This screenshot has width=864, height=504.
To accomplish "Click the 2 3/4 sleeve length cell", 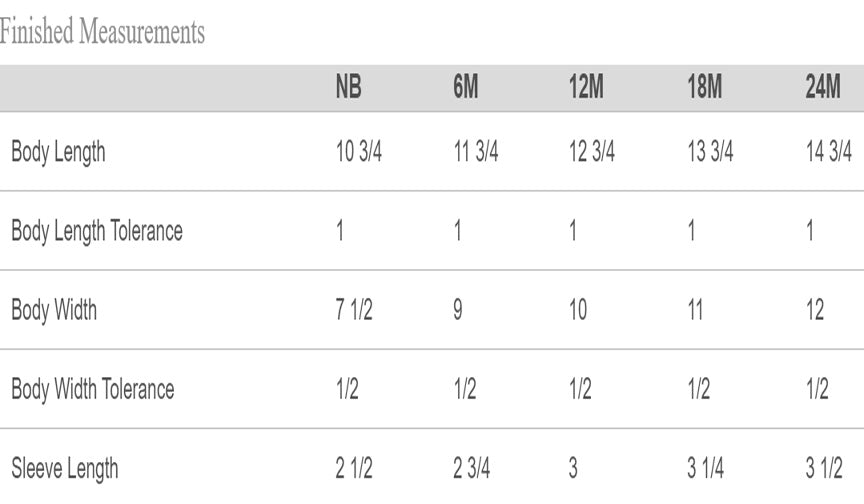I will click(472, 469).
